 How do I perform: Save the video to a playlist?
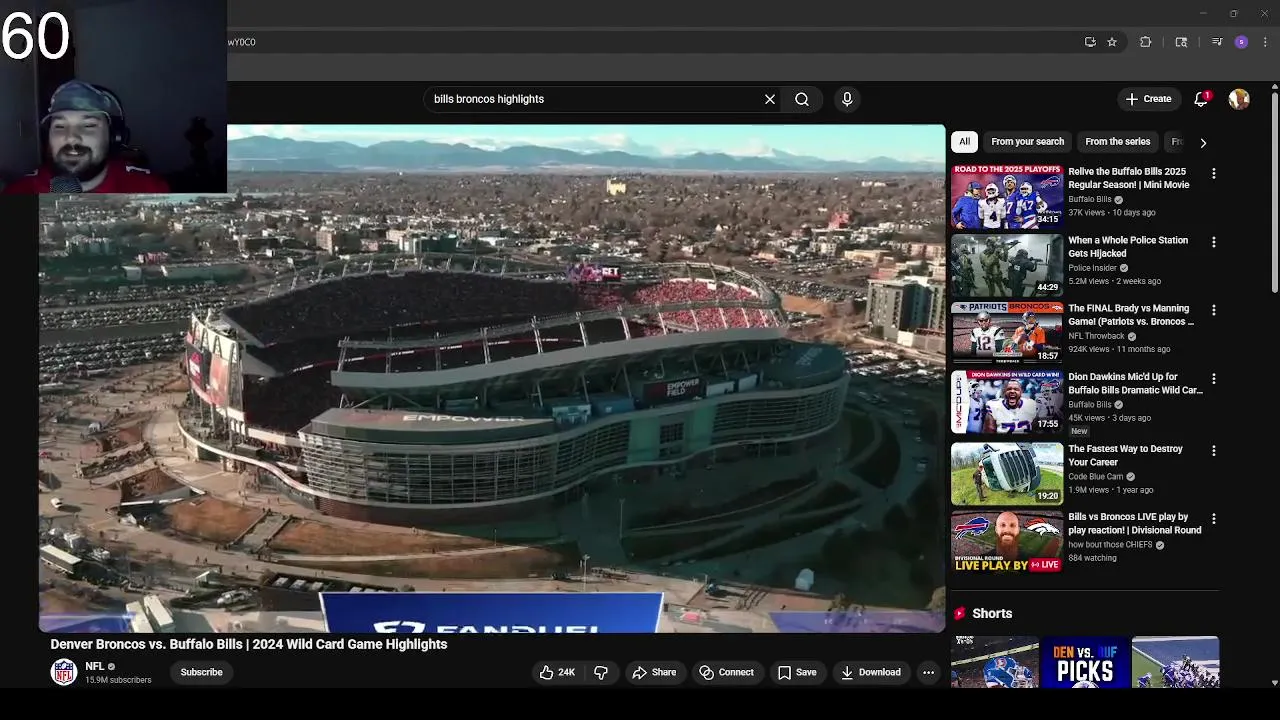click(x=797, y=672)
